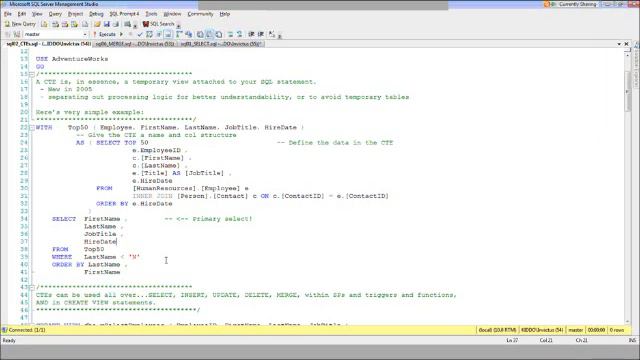The image size is (640, 360).
Task: Open the Project menu
Action: (76, 14)
